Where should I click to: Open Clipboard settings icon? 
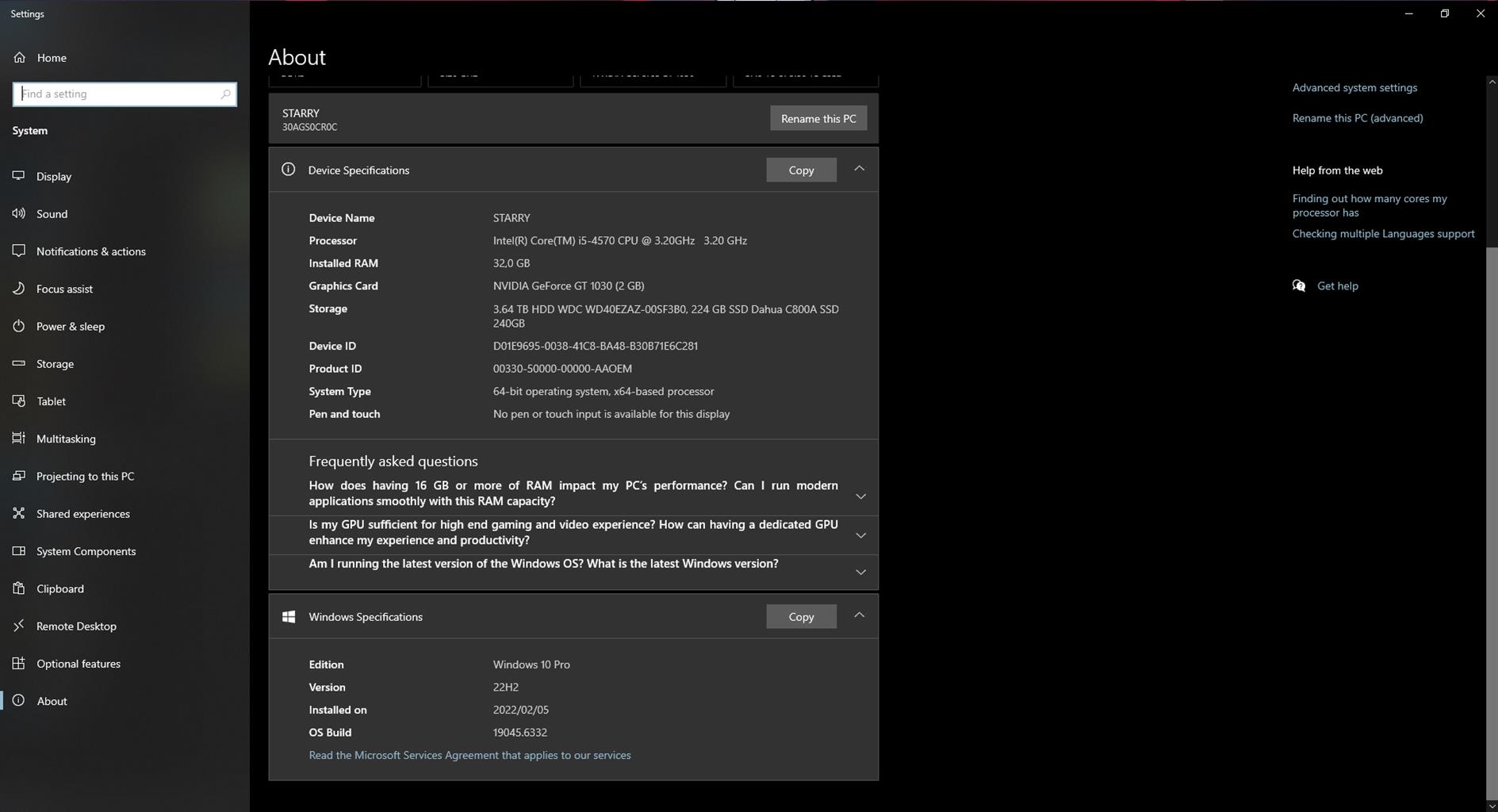[19, 588]
